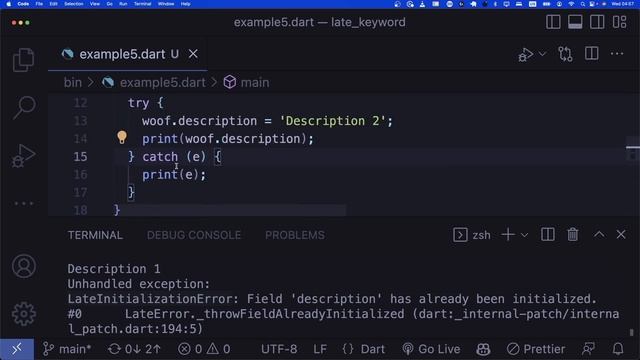640x360 pixels.
Task: Change LF end of line sequence
Action: click(x=320, y=349)
